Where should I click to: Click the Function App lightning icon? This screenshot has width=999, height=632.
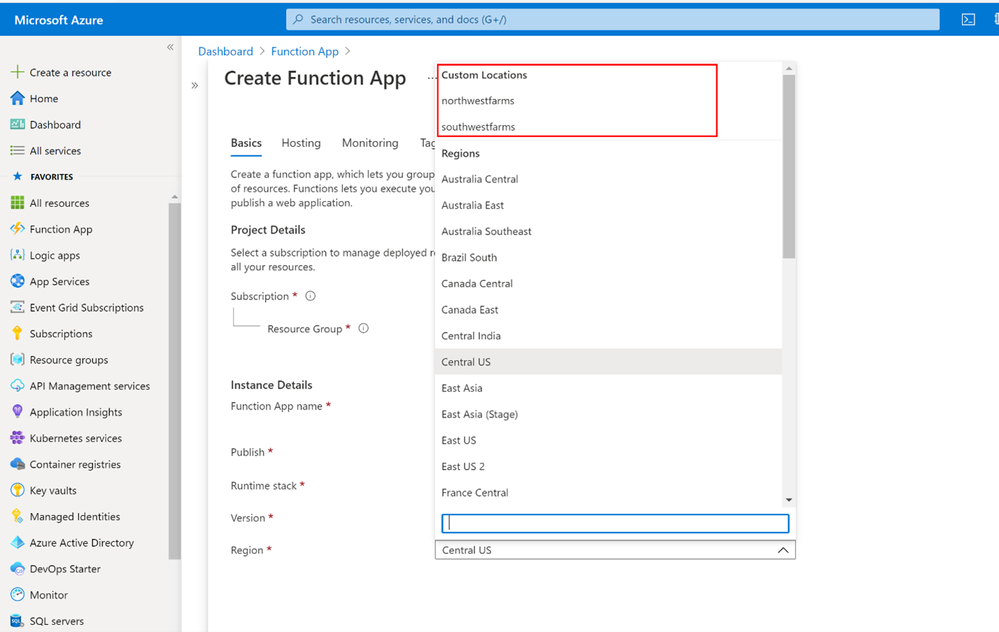[17, 229]
